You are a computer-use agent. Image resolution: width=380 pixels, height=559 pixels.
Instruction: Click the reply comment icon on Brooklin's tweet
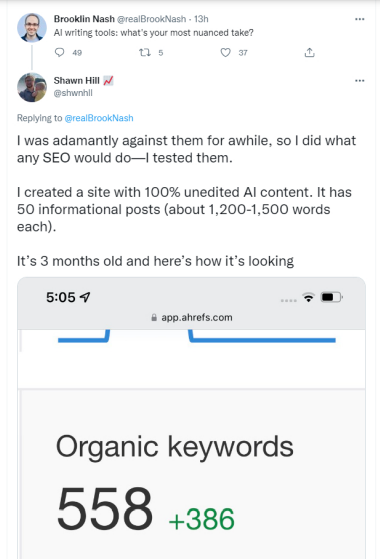point(59,52)
